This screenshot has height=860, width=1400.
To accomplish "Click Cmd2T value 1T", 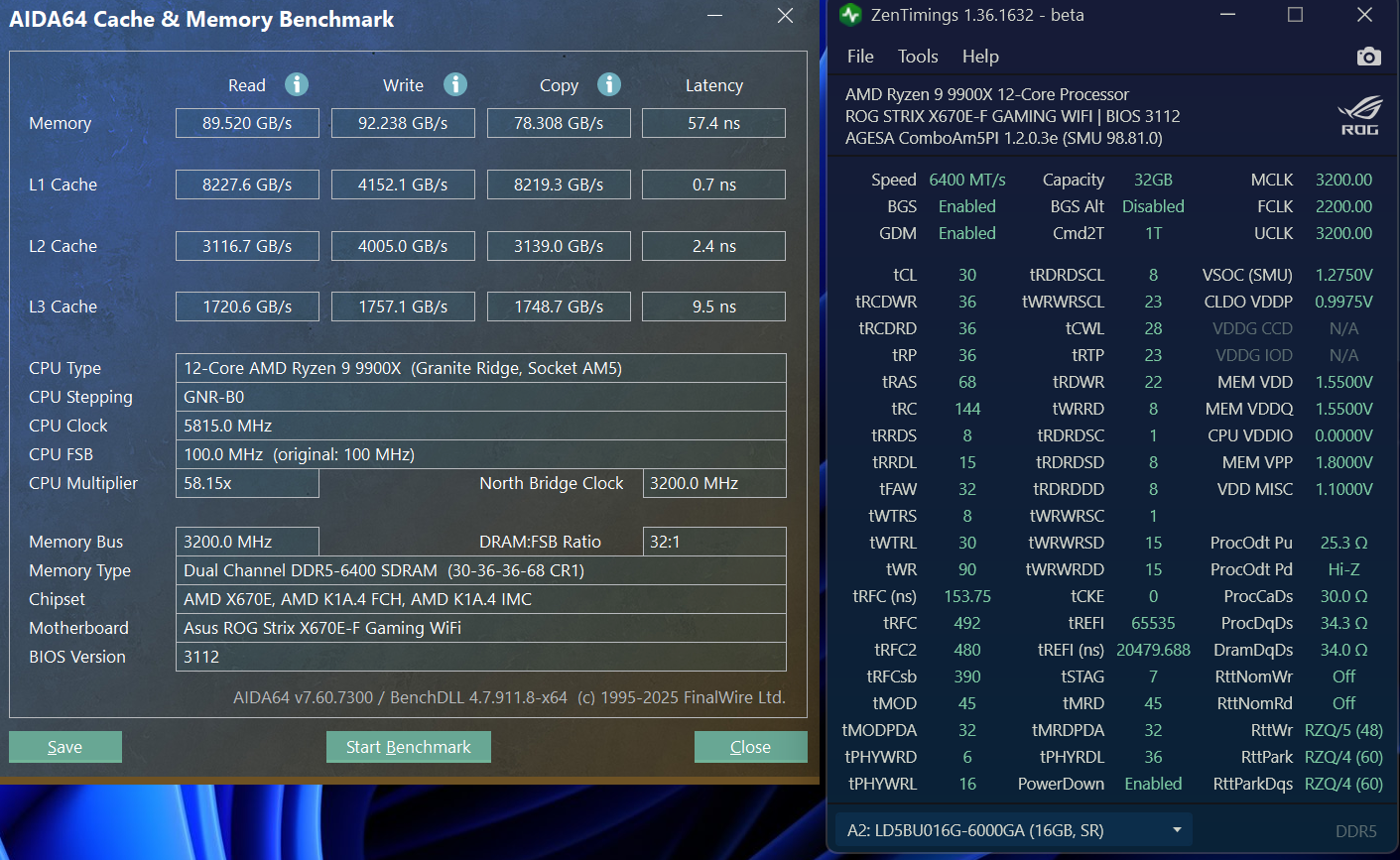I will (x=1153, y=233).
